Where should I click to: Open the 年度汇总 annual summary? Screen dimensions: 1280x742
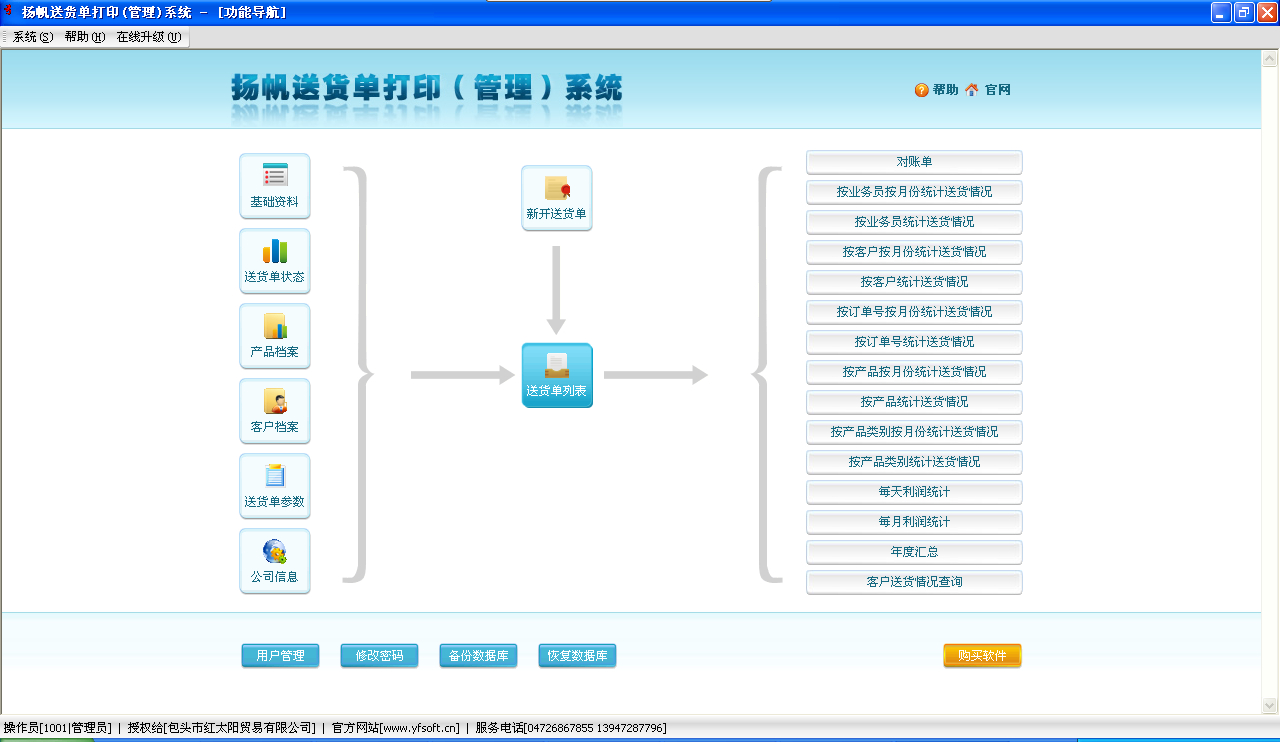(914, 552)
